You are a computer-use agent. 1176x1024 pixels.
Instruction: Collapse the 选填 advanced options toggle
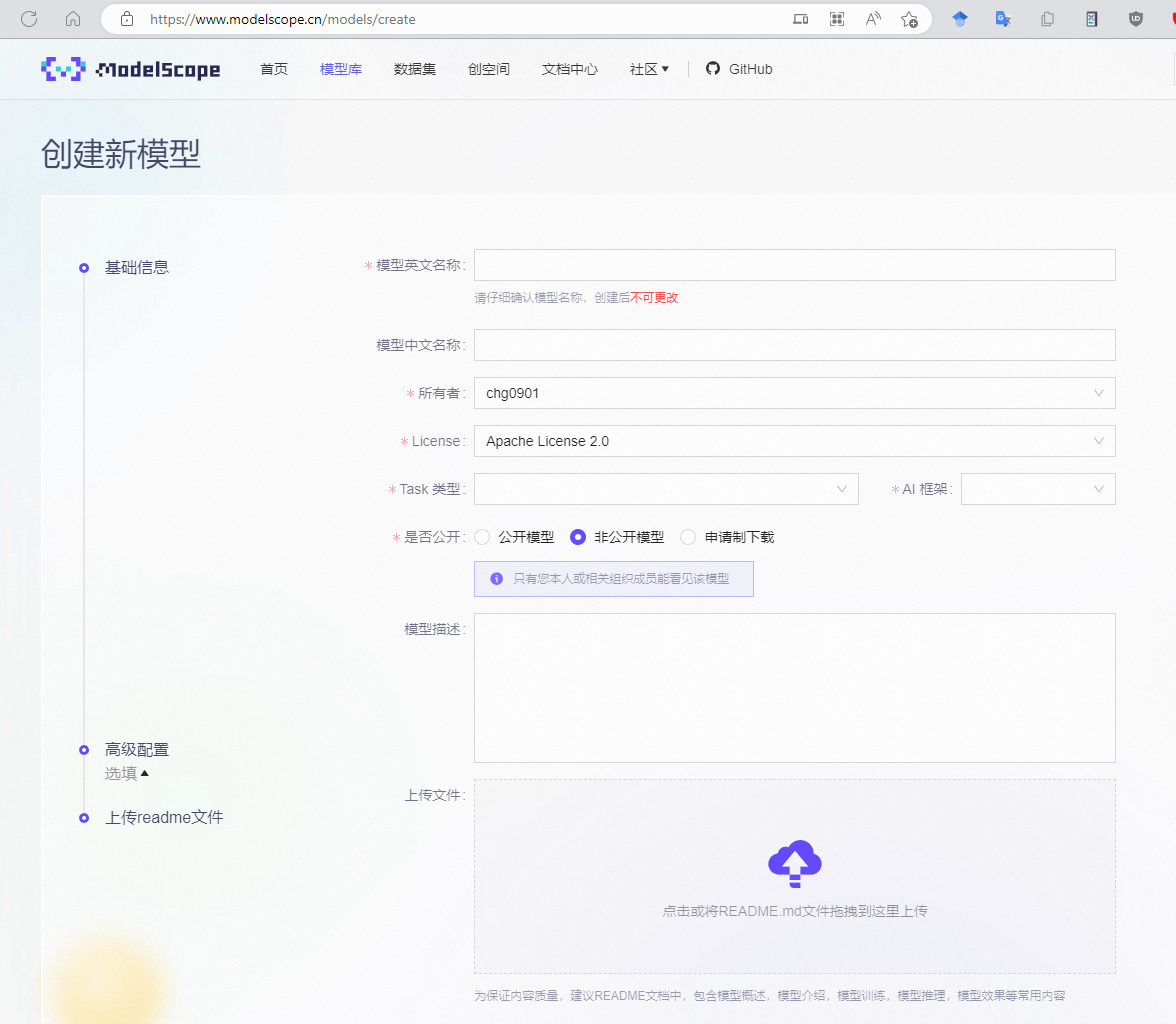click(127, 773)
